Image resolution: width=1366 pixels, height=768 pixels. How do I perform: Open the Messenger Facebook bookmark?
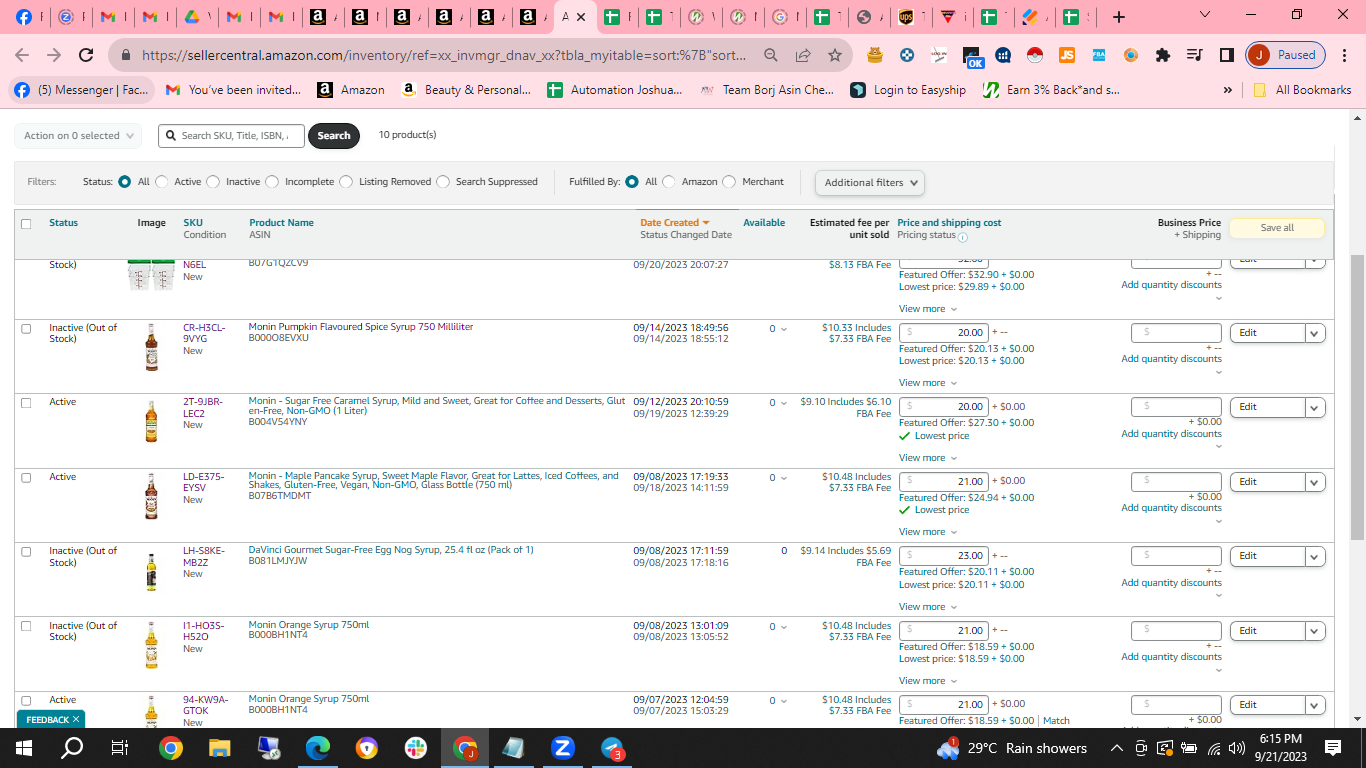coord(81,90)
